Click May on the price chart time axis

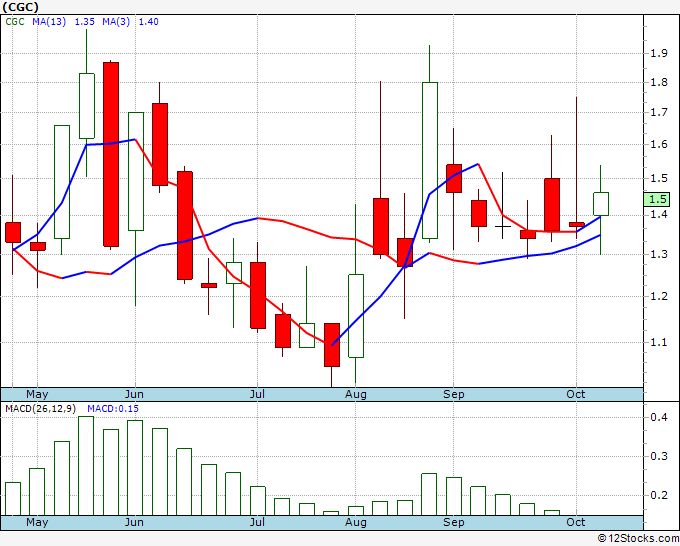pos(37,394)
